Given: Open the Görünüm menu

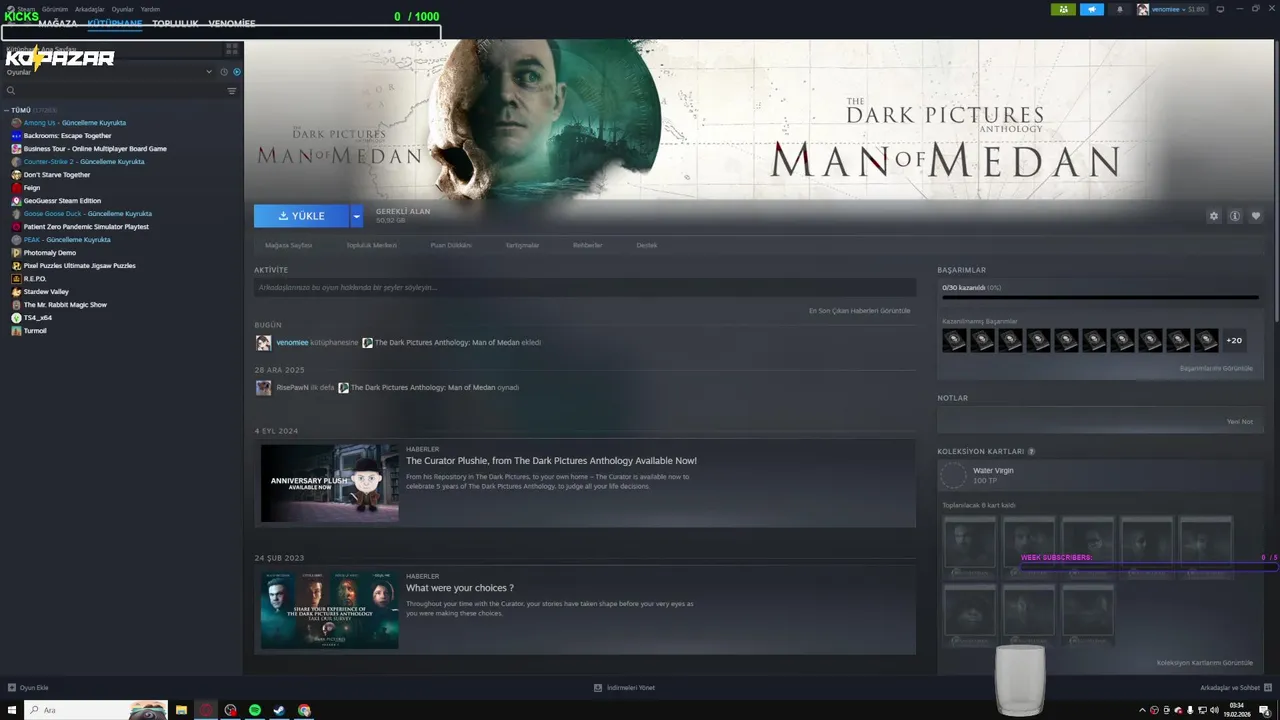Looking at the screenshot, I should (54, 9).
